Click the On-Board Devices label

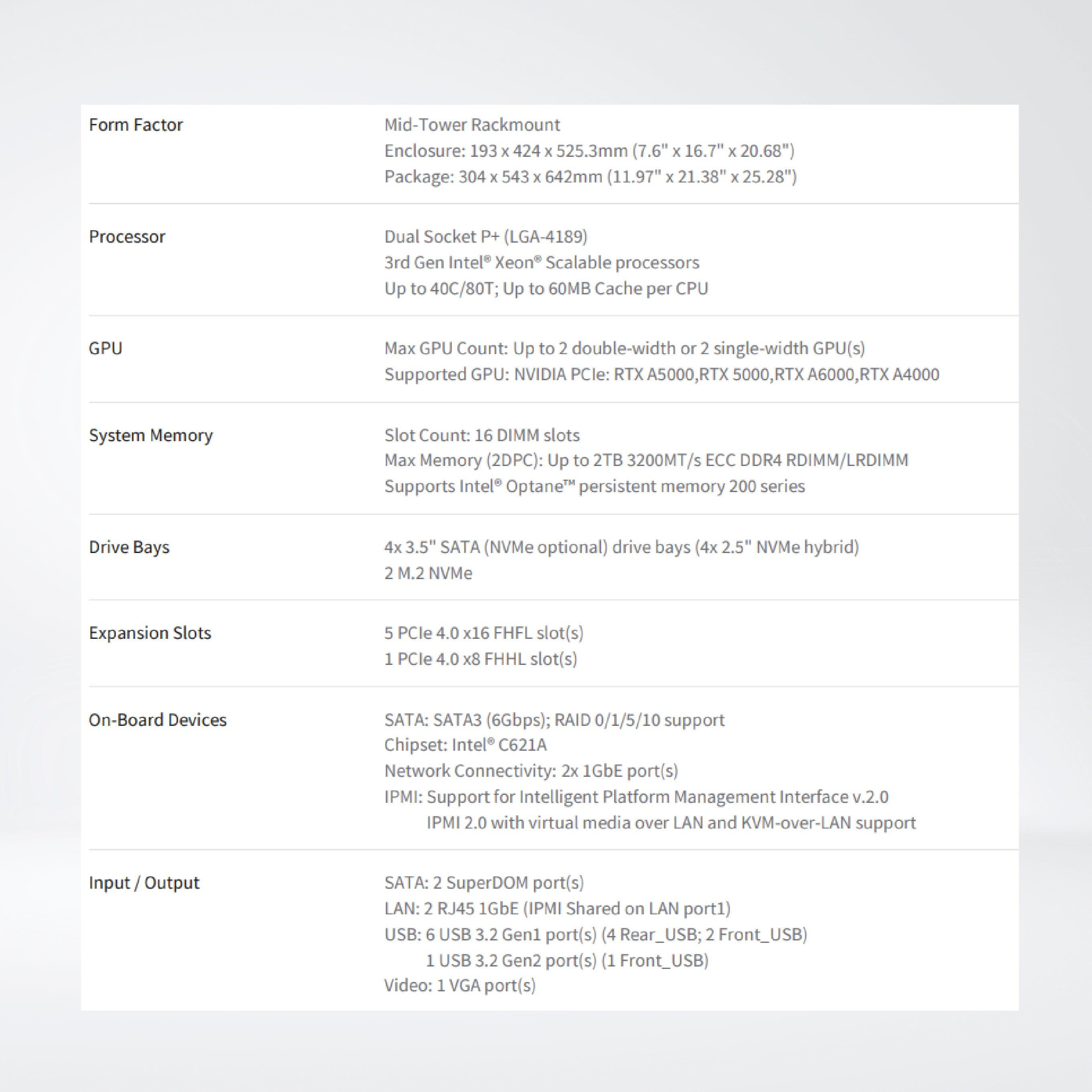(x=157, y=720)
